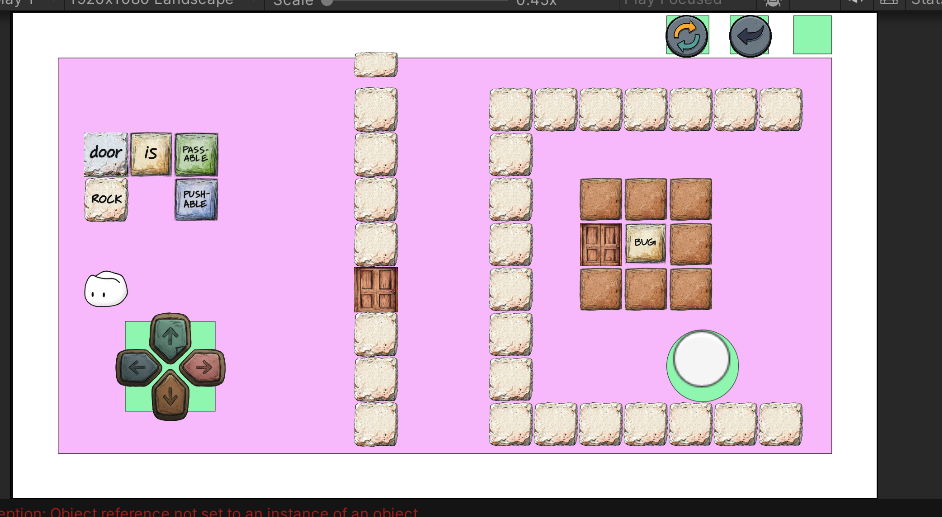This screenshot has height=517, width=942.
Task: Tap the round white button on green circle
Action: (x=702, y=361)
